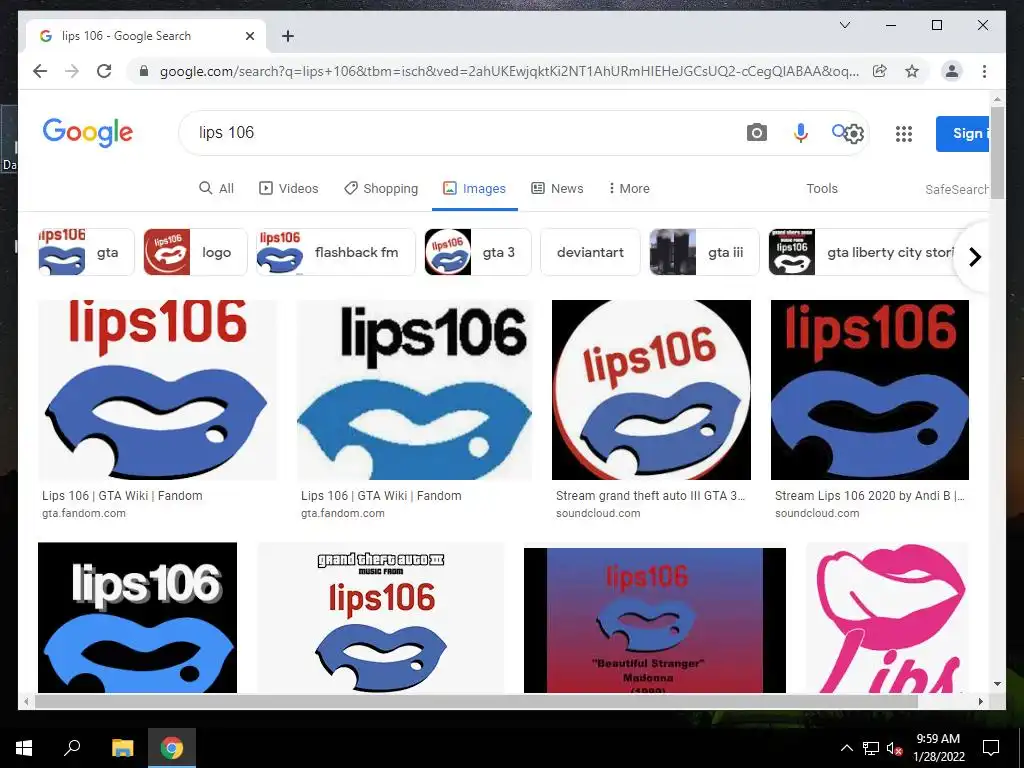Open the red-text lips106 Fandom image
The image size is (1024, 768).
tap(157, 390)
